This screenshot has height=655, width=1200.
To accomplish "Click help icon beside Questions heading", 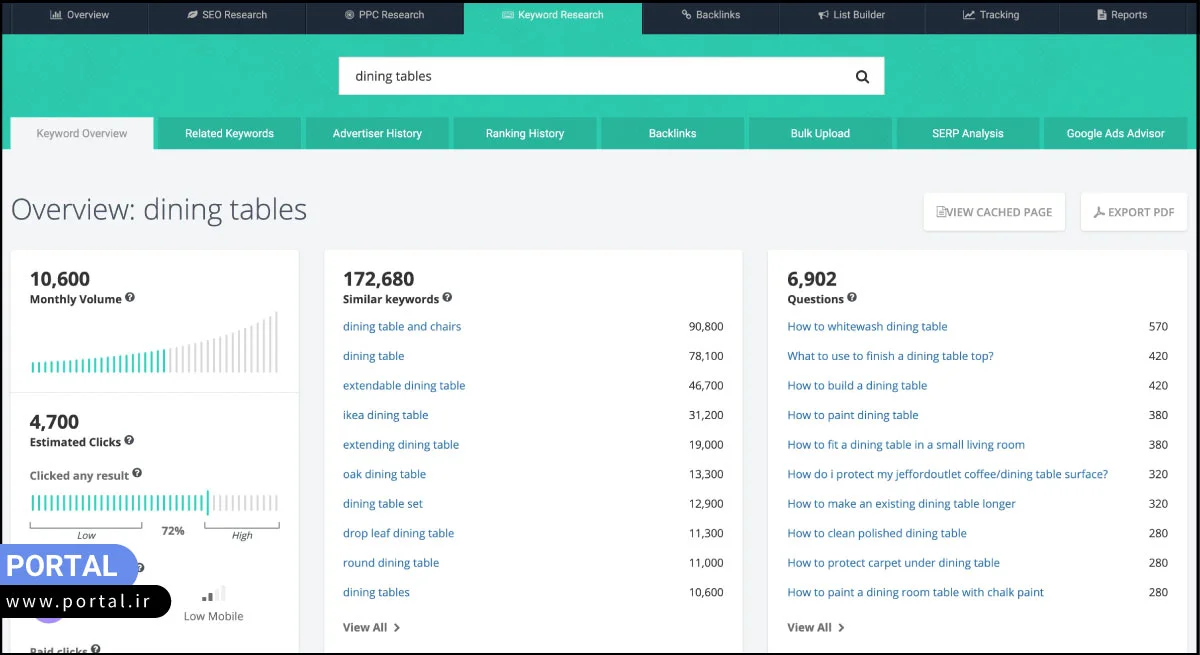I will [x=852, y=298].
